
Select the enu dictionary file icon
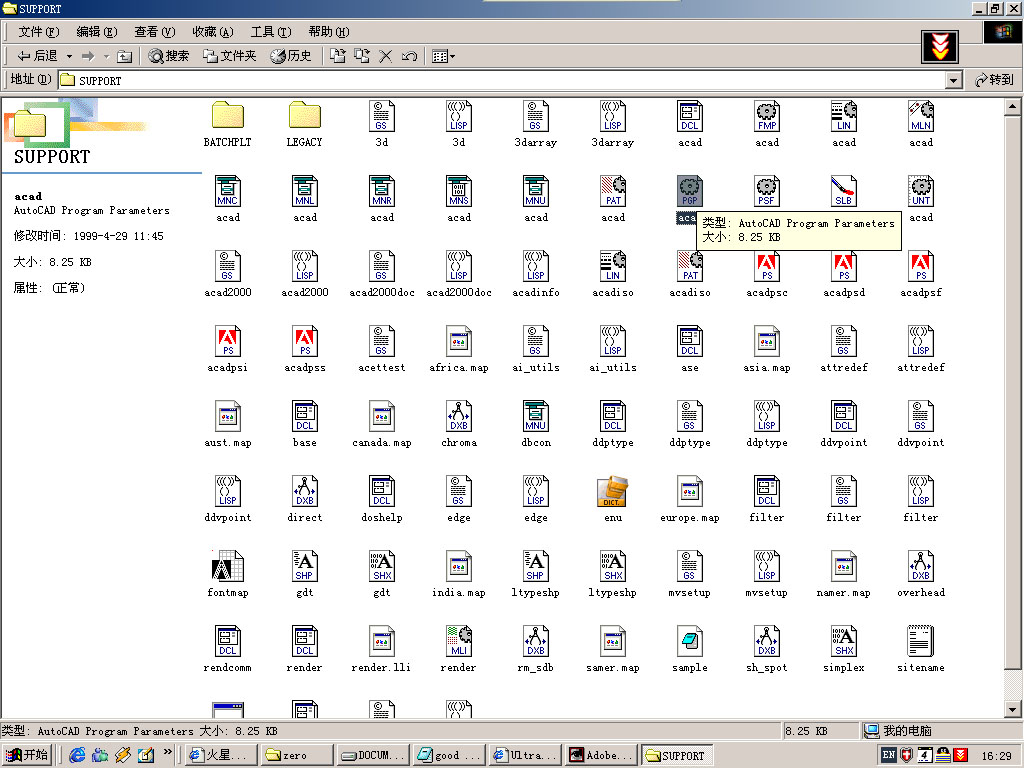coord(613,491)
